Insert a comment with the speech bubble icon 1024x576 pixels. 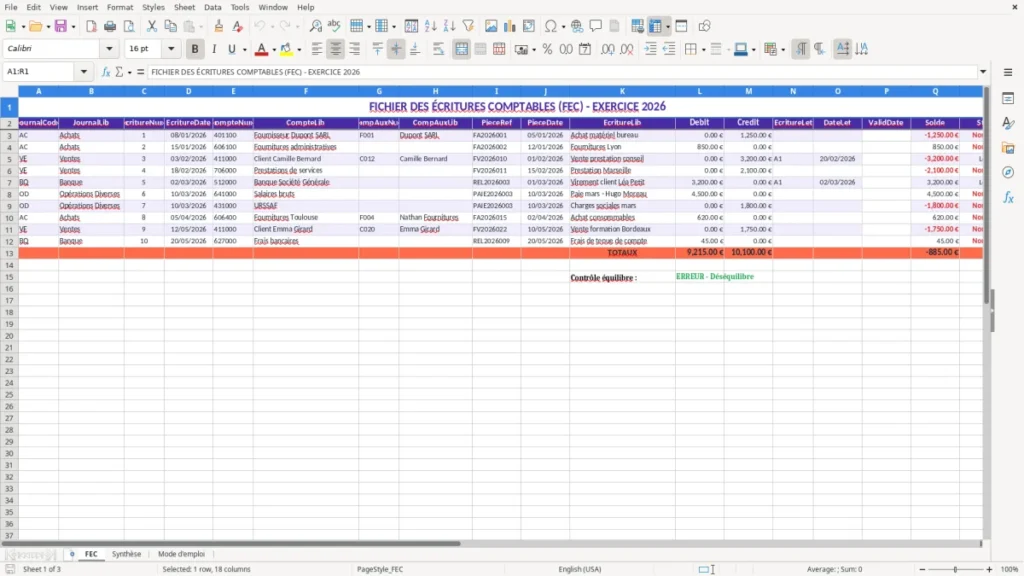coord(596,26)
